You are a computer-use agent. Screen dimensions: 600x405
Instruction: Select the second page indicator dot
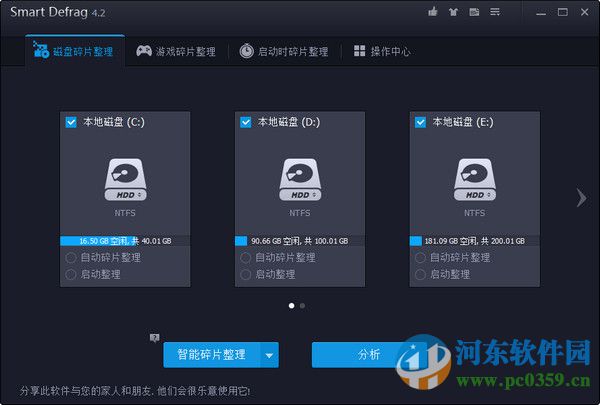302,305
